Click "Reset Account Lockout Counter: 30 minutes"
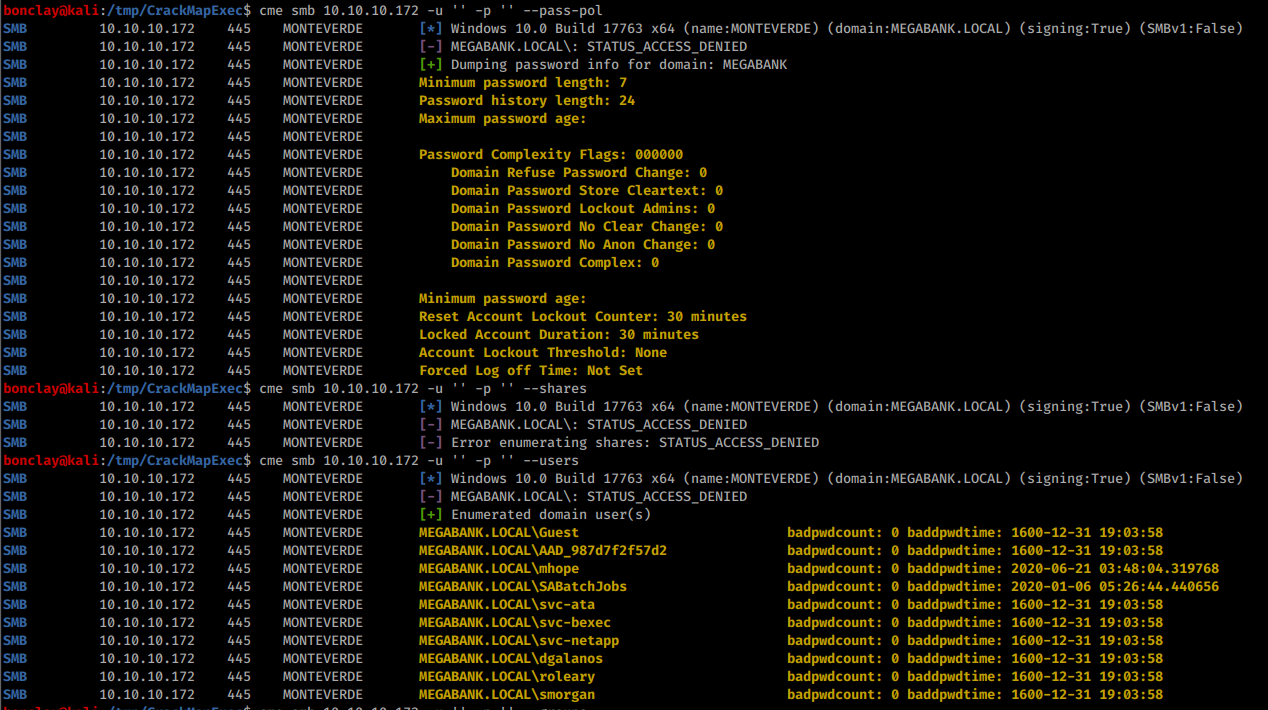The width and height of the screenshot is (1268, 710). click(x=582, y=317)
